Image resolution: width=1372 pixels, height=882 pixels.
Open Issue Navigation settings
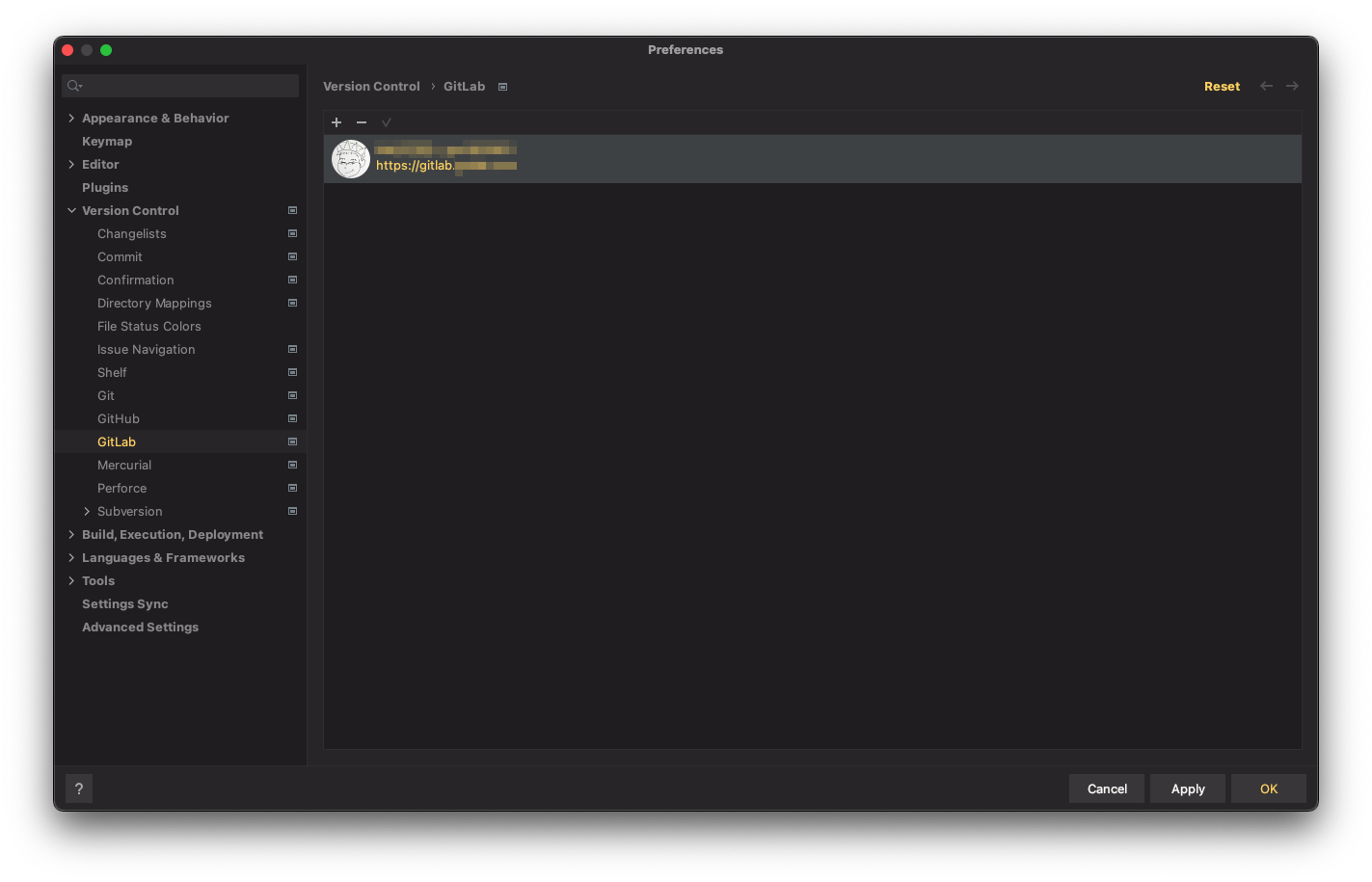click(147, 349)
